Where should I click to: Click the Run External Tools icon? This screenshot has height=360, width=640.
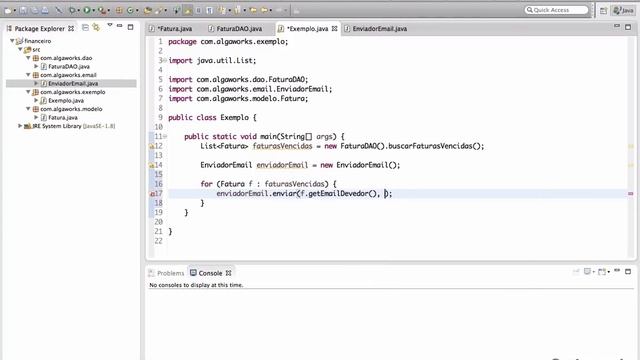(101, 11)
